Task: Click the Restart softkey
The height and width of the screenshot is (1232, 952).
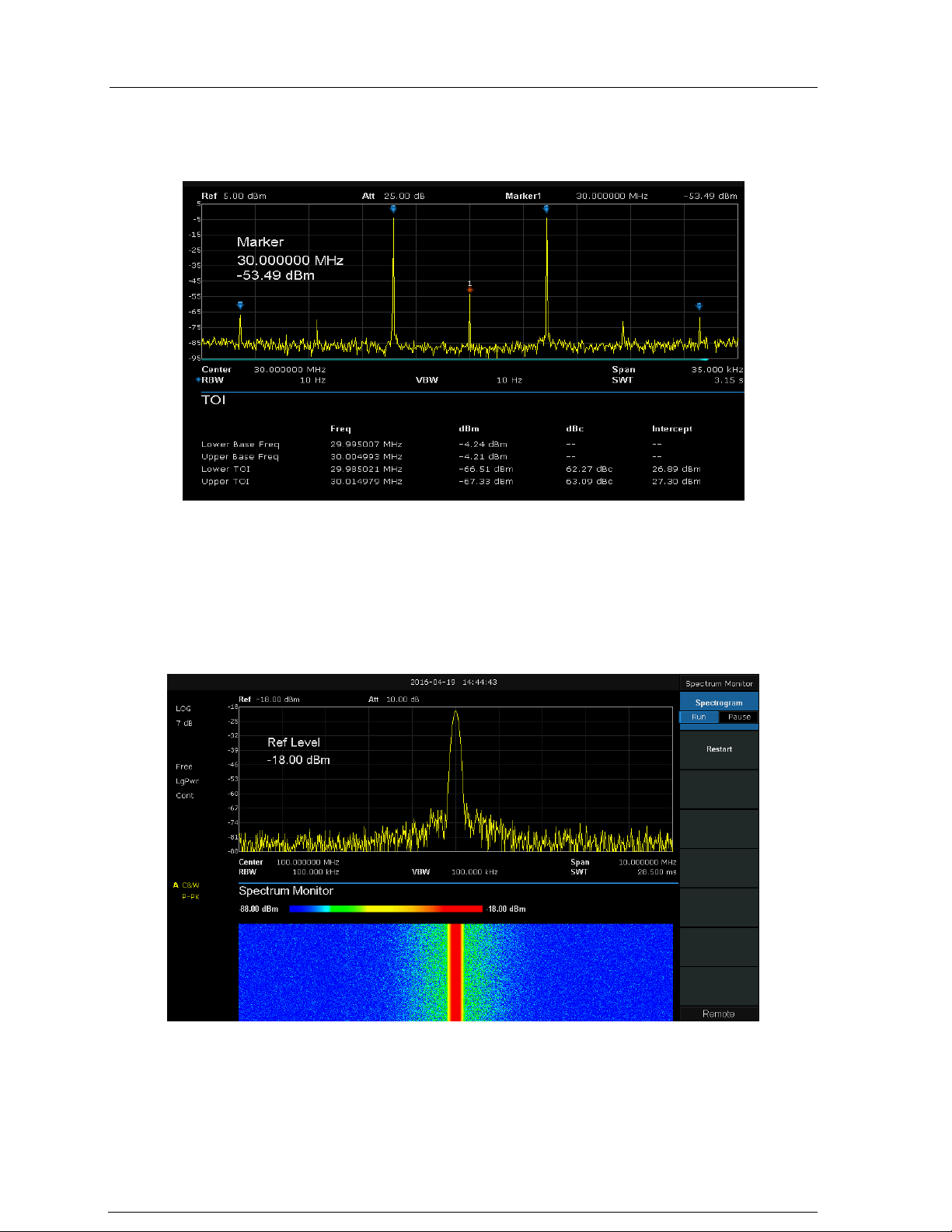Action: [x=719, y=749]
